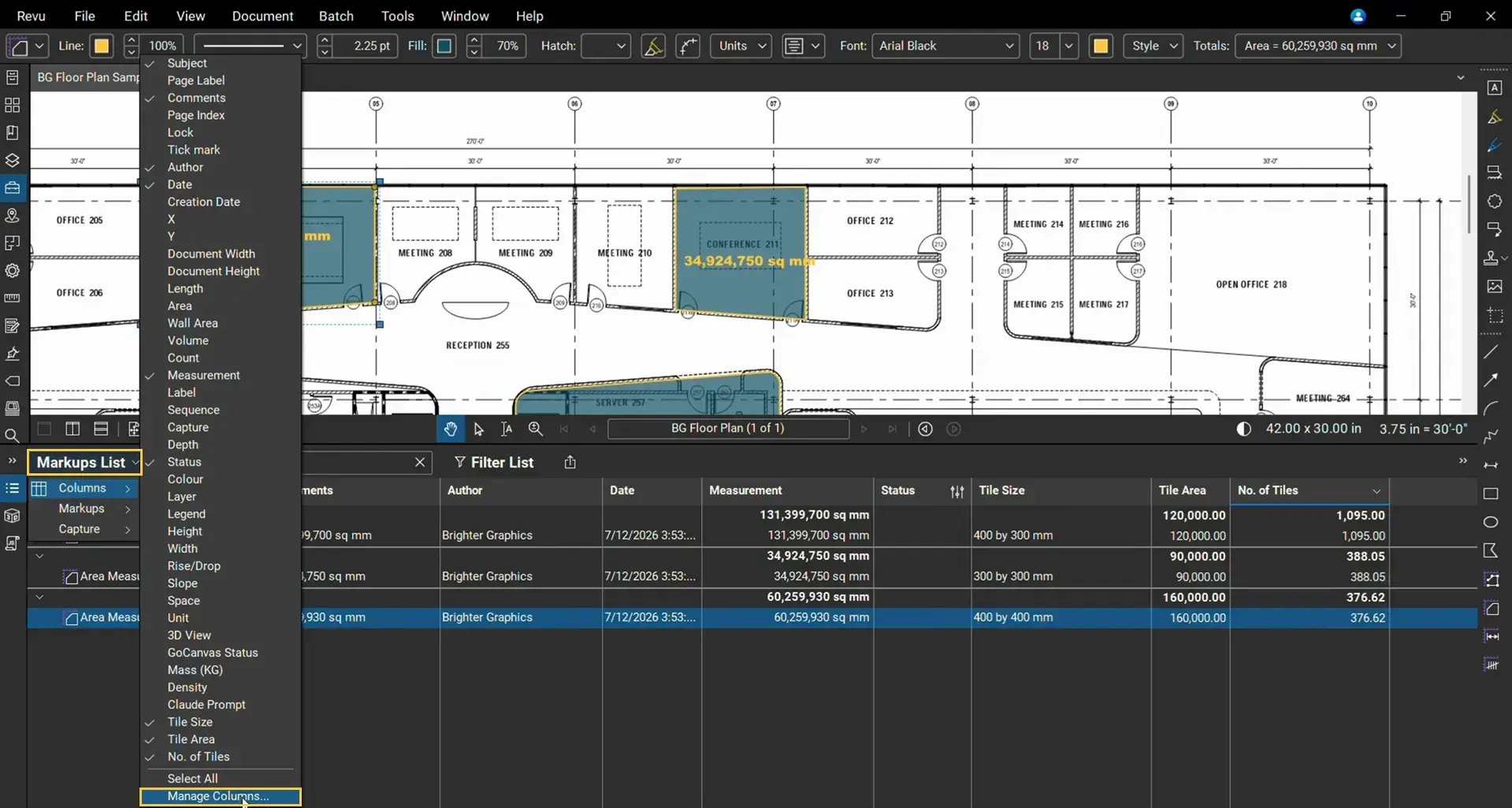
Task: Click the export markups icon beside Filter List
Action: [x=570, y=462]
